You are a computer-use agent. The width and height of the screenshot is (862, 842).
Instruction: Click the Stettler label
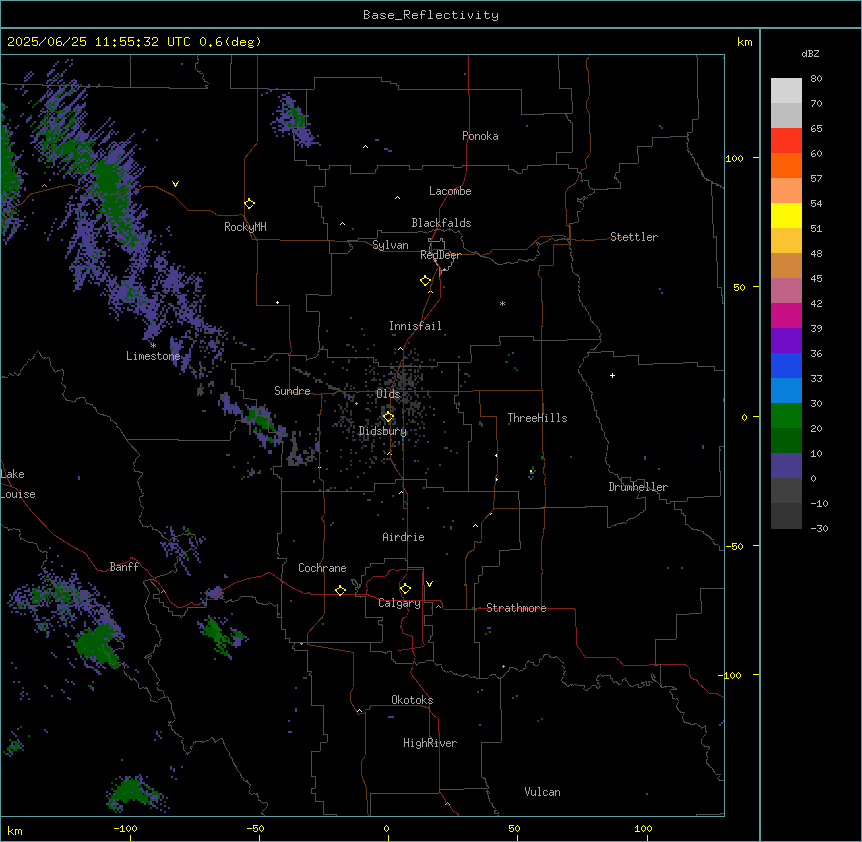point(634,237)
